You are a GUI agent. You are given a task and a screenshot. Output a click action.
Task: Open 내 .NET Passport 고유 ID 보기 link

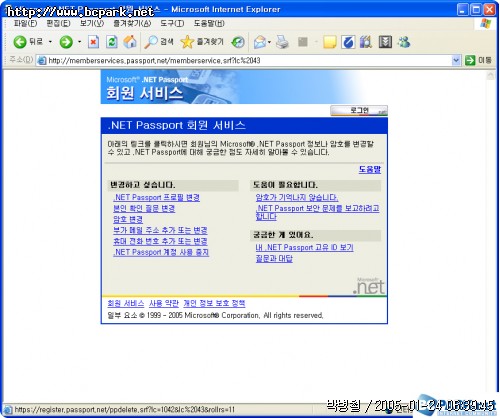(304, 247)
